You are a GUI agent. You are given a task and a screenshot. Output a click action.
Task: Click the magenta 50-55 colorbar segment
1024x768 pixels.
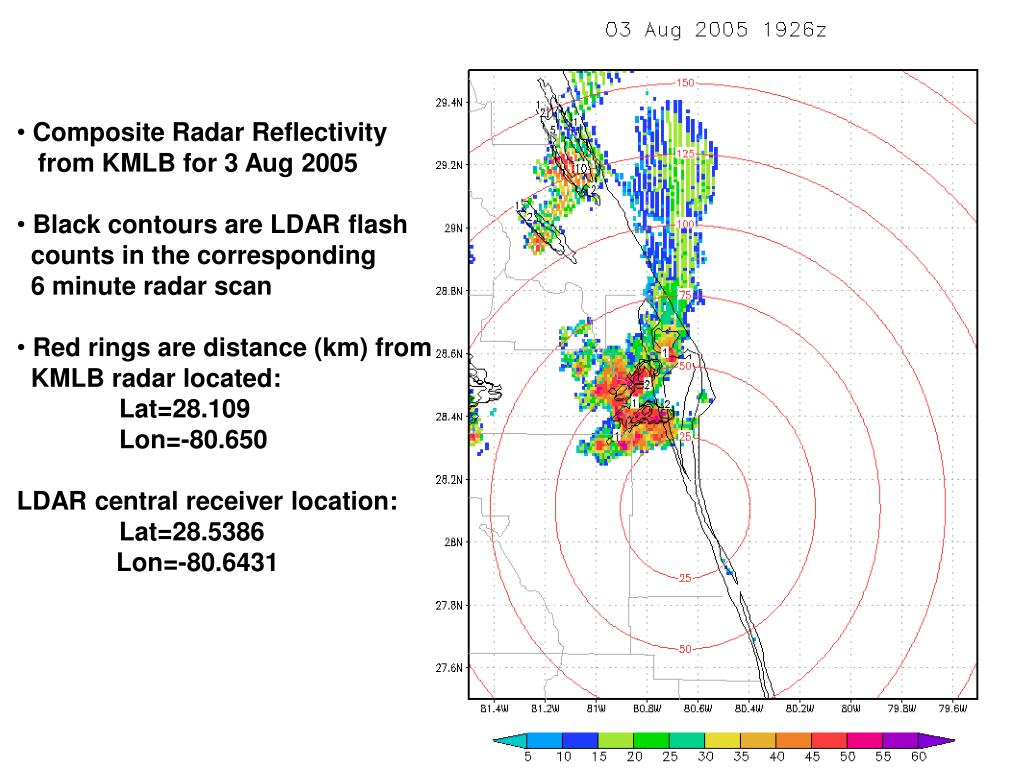pyautogui.click(x=865, y=740)
